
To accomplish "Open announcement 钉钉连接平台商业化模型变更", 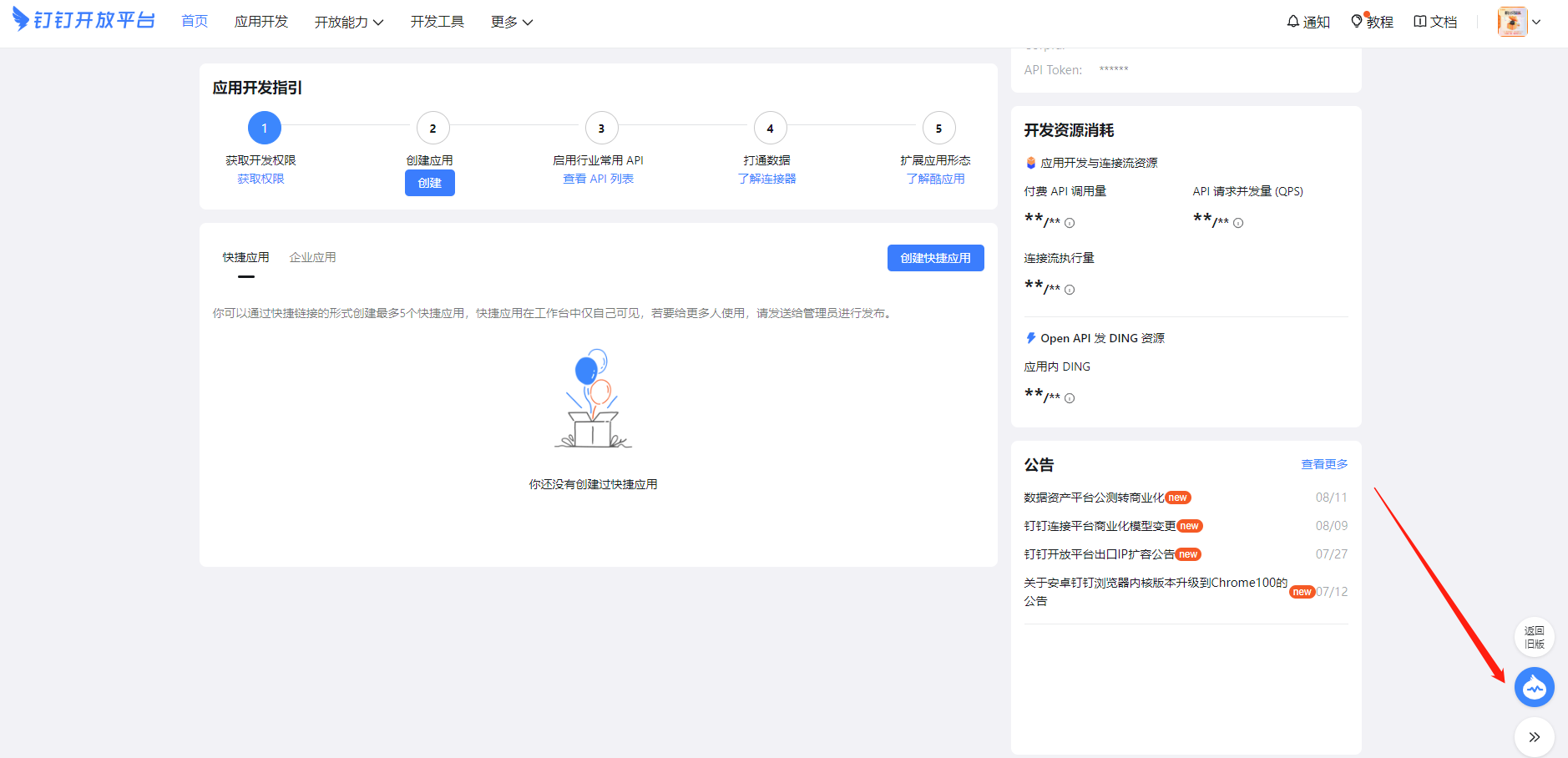I will click(1100, 526).
